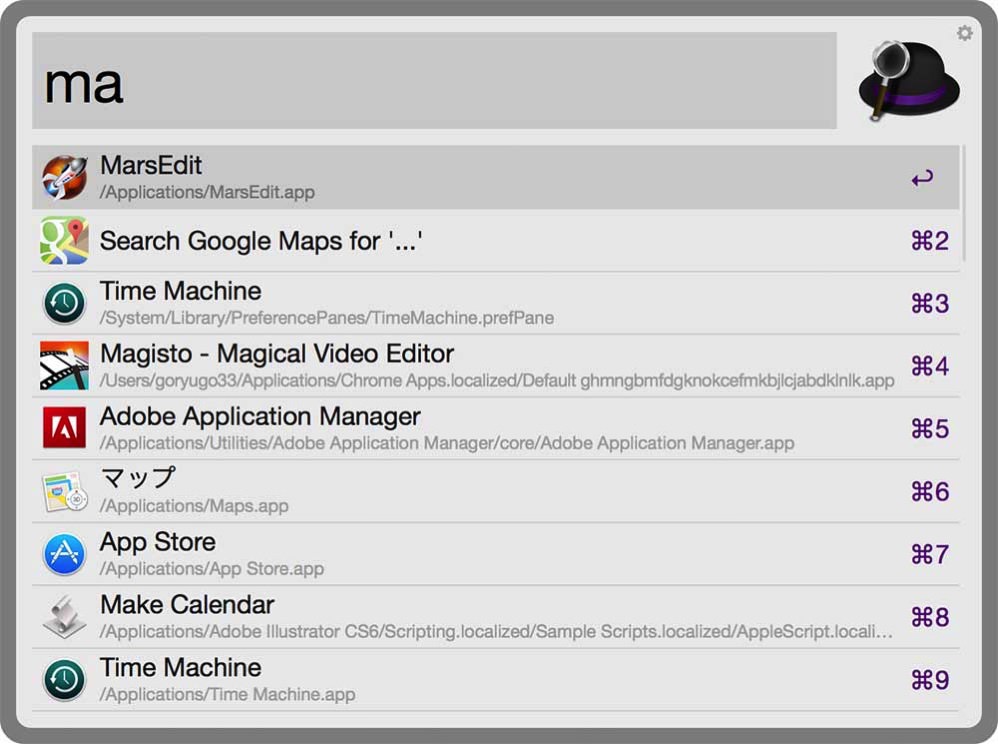
Task: Click the App Store blue icon
Action: 64,555
